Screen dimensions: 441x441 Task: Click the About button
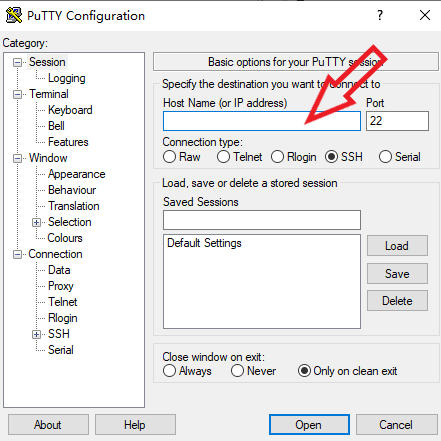48,425
